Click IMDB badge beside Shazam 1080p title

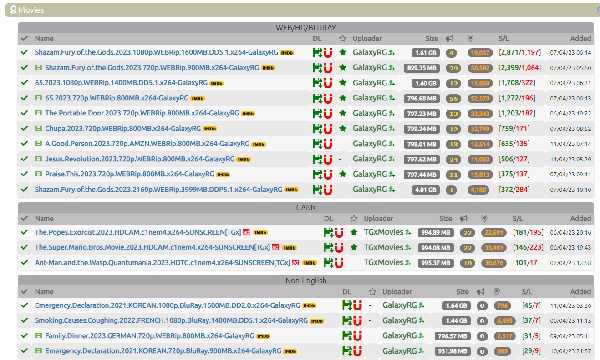(287, 53)
